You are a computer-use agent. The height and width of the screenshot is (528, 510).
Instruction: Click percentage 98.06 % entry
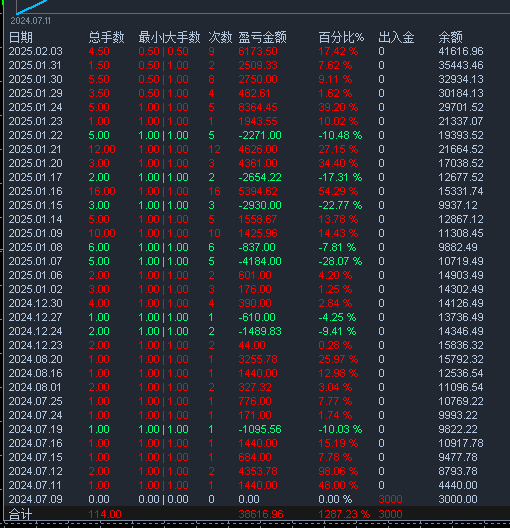338,471
